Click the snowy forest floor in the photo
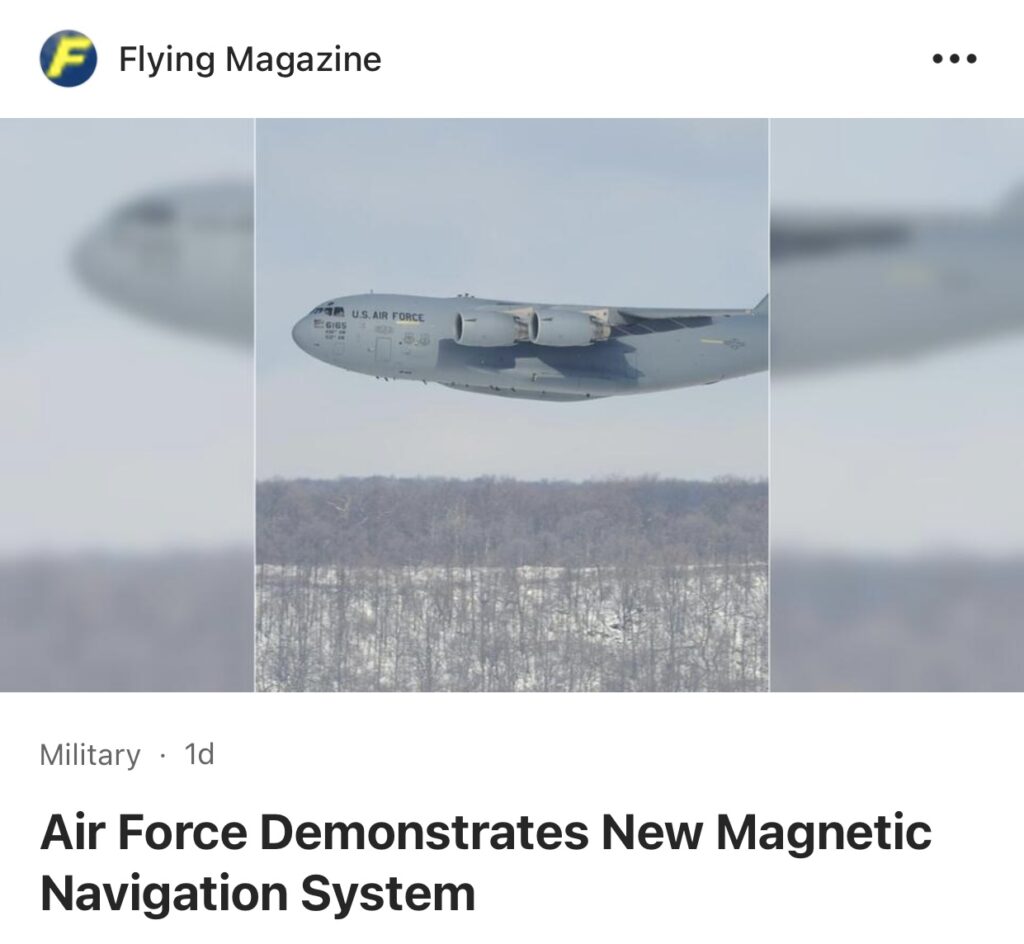This screenshot has width=1024, height=944. [x=511, y=628]
